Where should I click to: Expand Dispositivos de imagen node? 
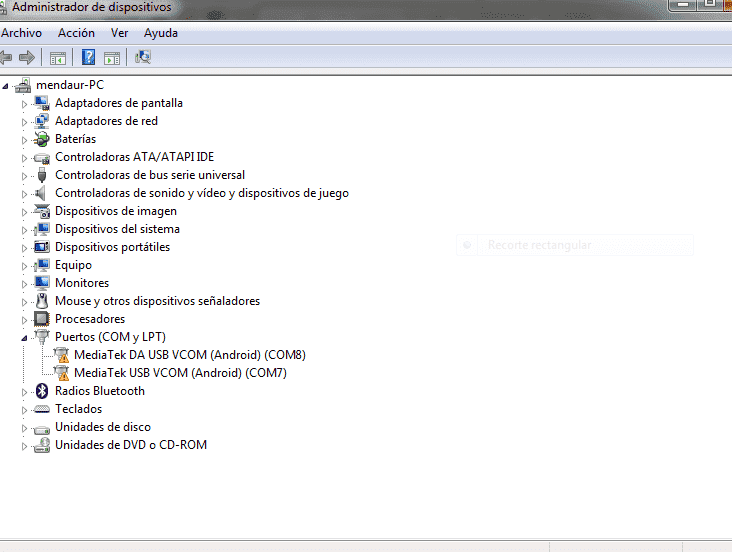(x=24, y=212)
